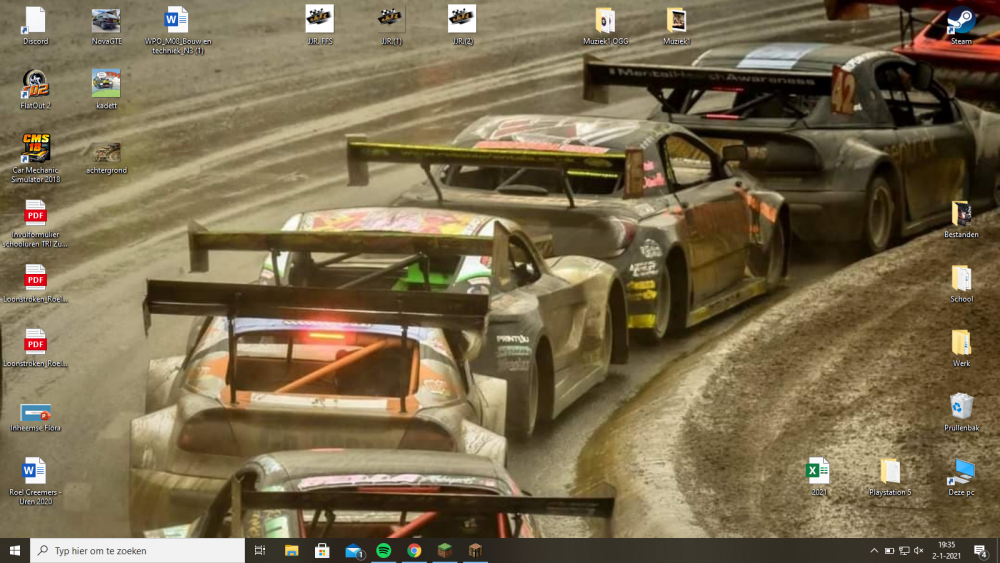This screenshot has height=563, width=1000.
Task: Click the Microsoft Store taskbar icon
Action: (322, 551)
